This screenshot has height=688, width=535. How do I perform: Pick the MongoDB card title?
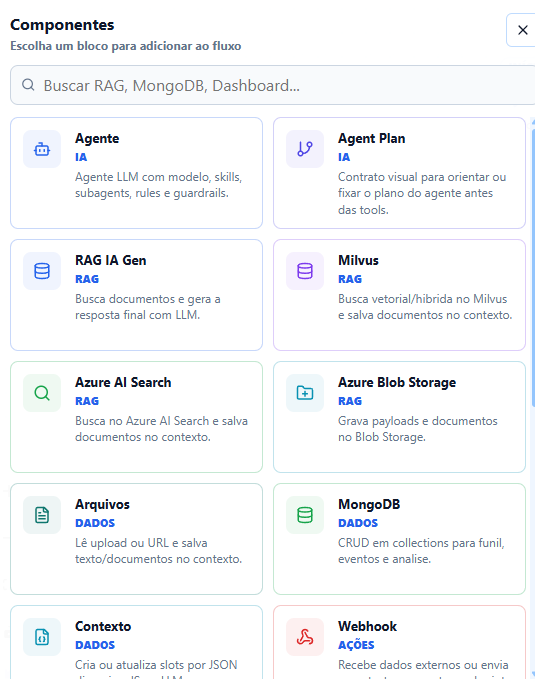point(369,504)
